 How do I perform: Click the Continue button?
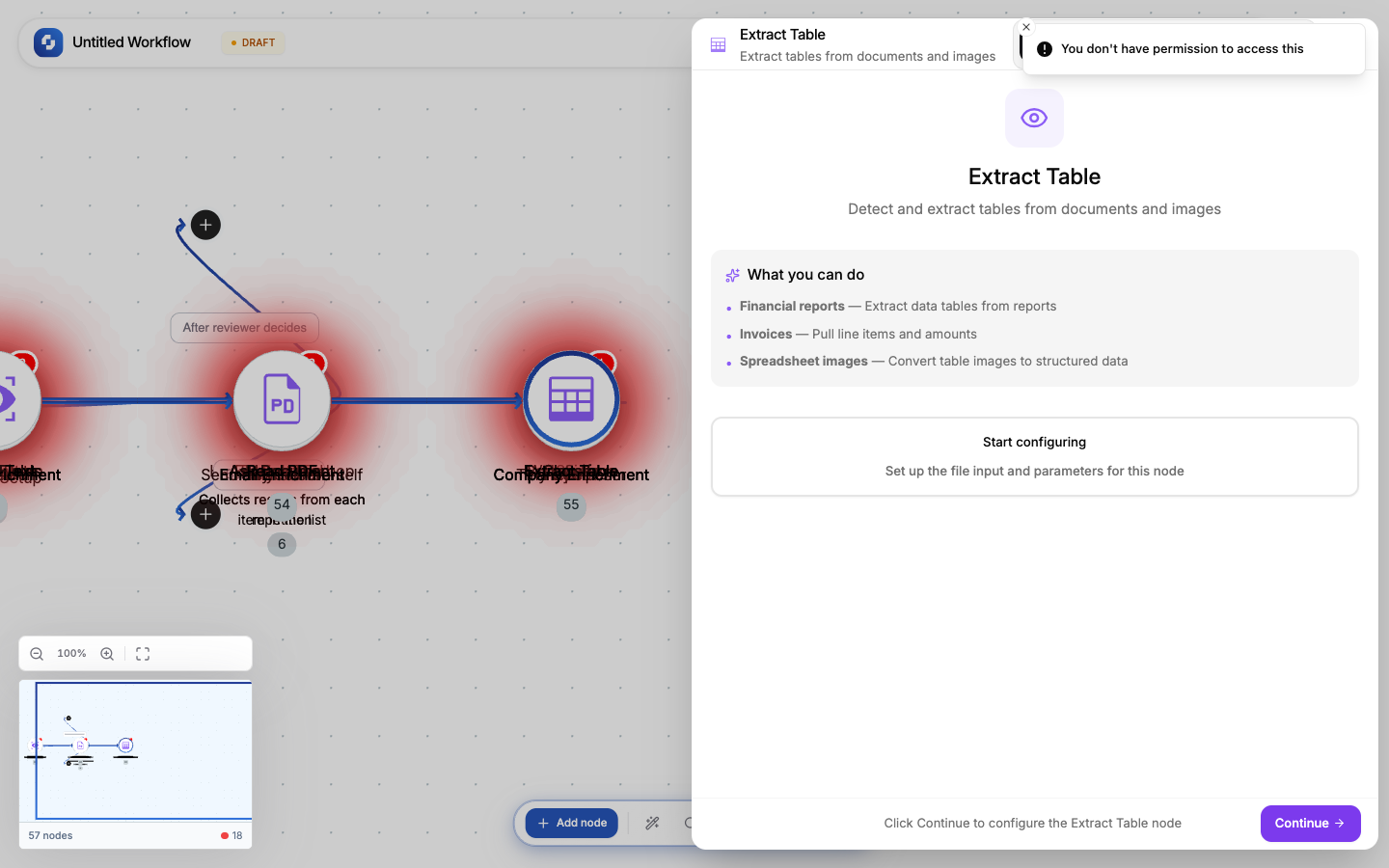(x=1310, y=824)
